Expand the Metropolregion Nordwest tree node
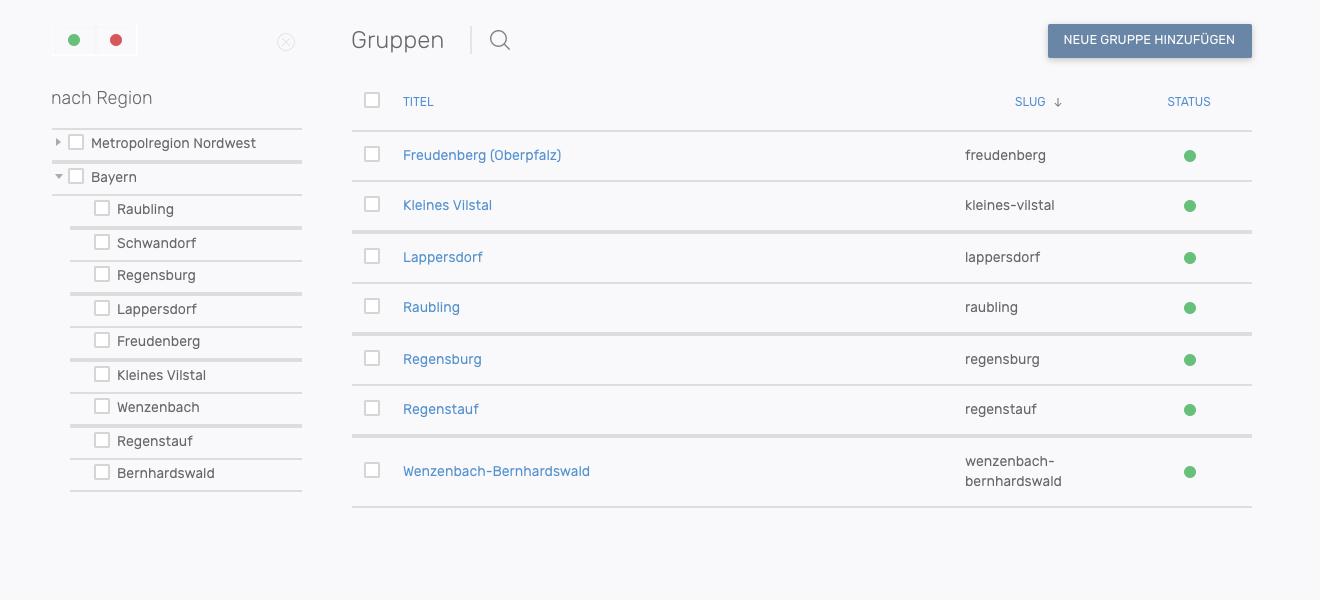1320x600 pixels. coord(58,143)
